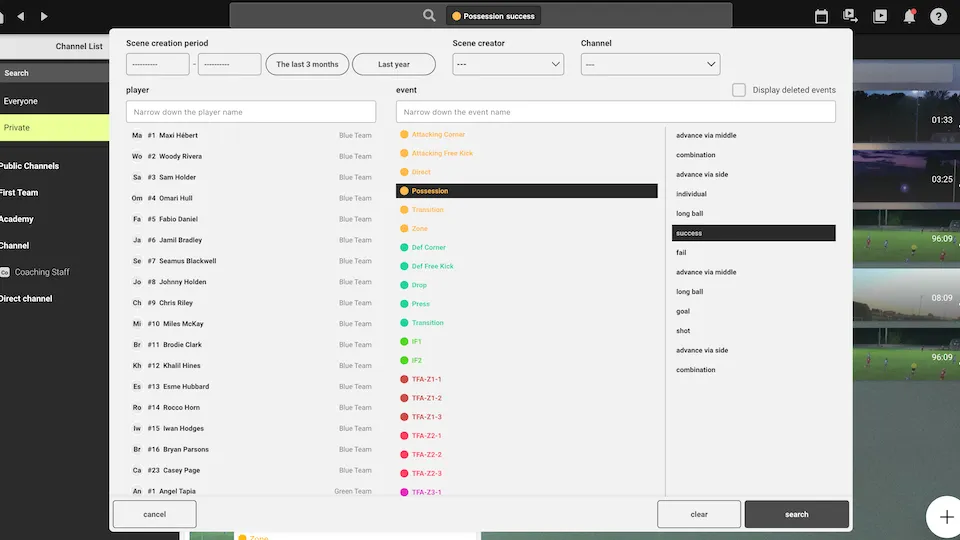Viewport: 960px width, 540px height.
Task: Select The last 3 months period
Action: tap(307, 64)
